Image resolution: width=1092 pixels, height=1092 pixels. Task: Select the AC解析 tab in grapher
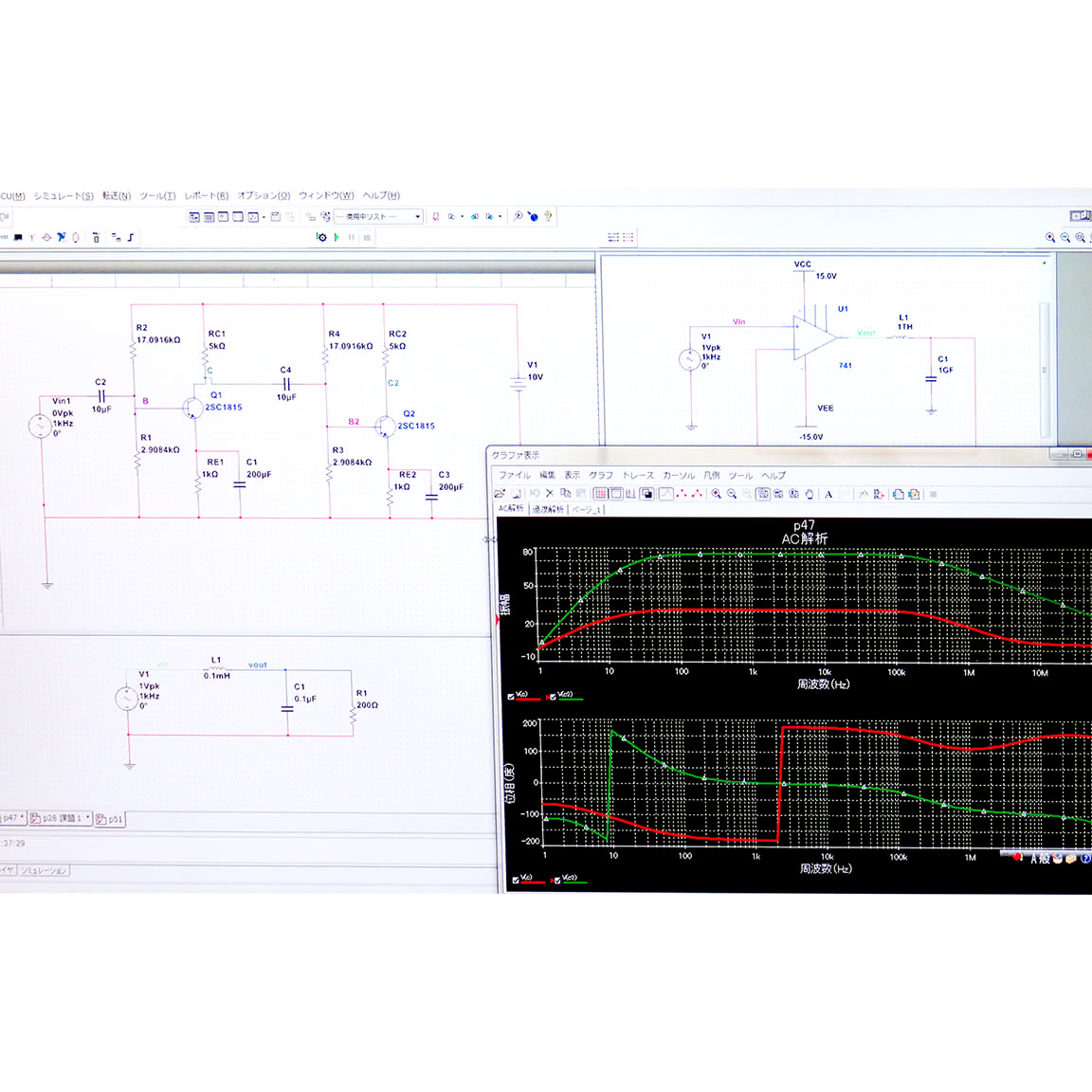[511, 508]
